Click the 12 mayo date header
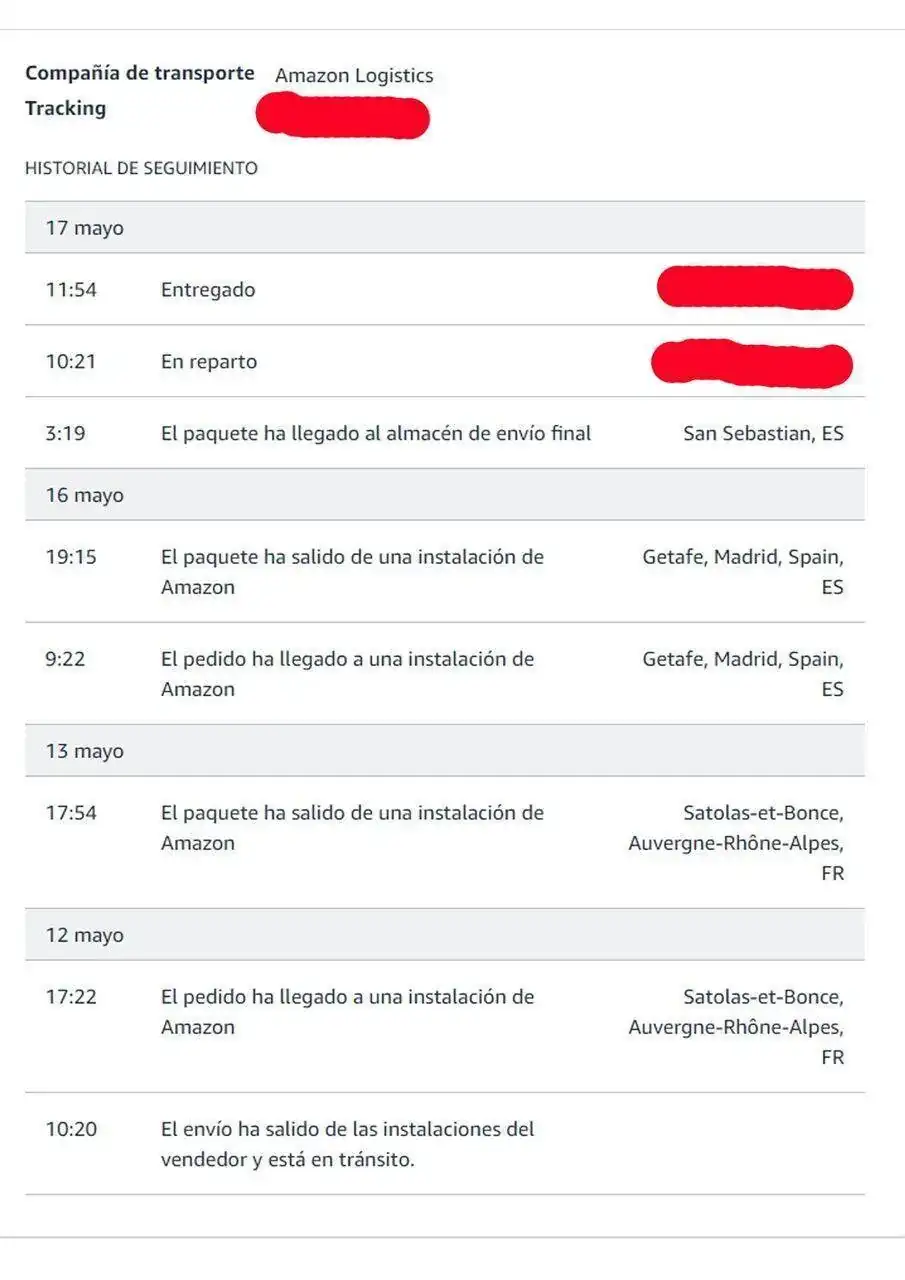Viewport: 905px width, 1280px height. (85, 935)
